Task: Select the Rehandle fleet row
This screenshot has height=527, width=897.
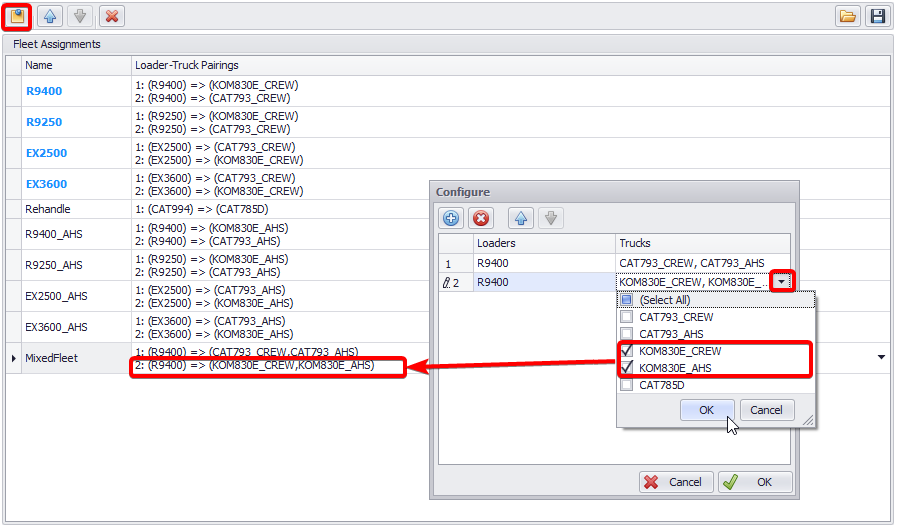Action: tap(48, 209)
